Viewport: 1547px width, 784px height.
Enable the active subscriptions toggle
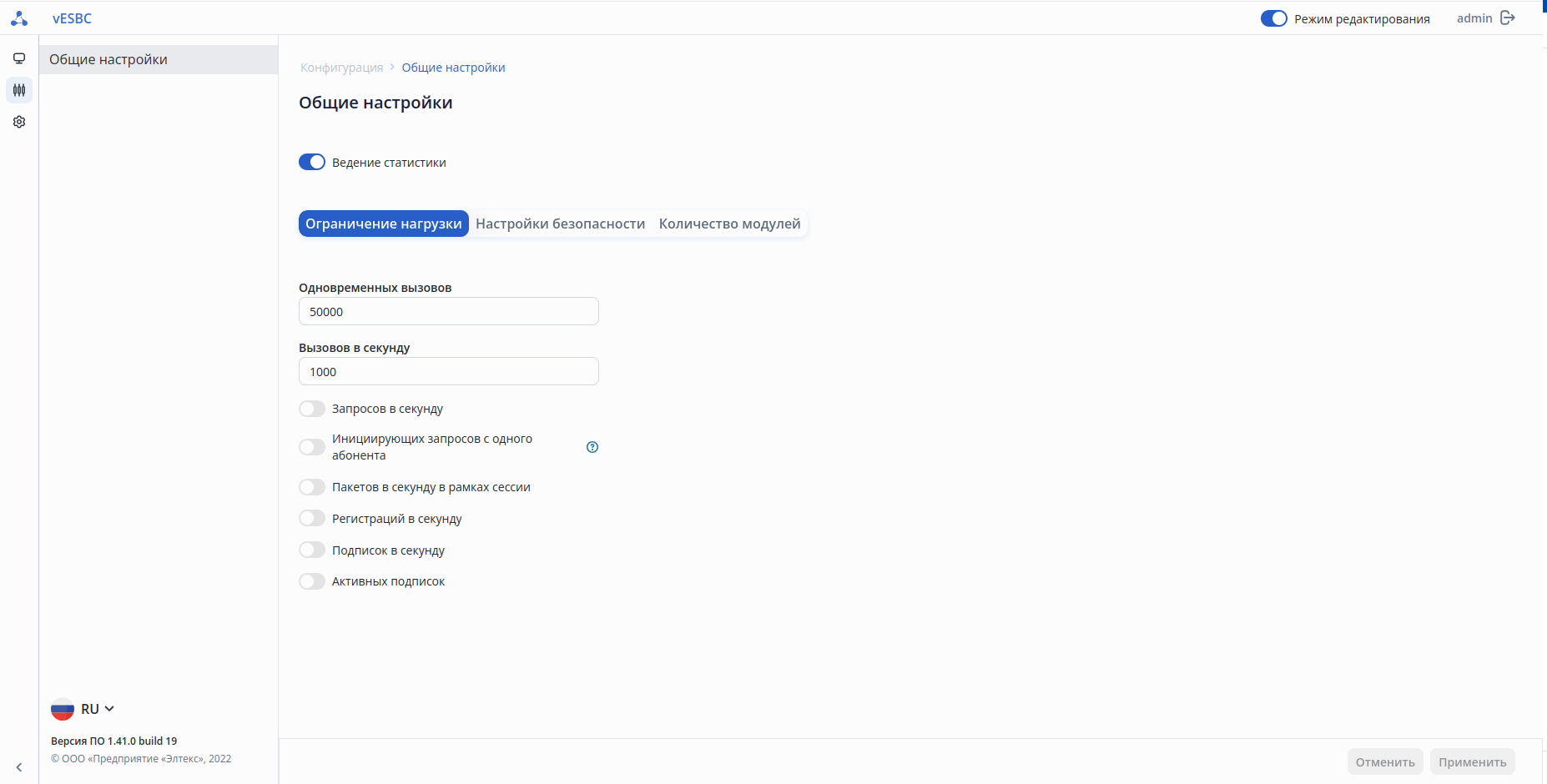tap(312, 581)
